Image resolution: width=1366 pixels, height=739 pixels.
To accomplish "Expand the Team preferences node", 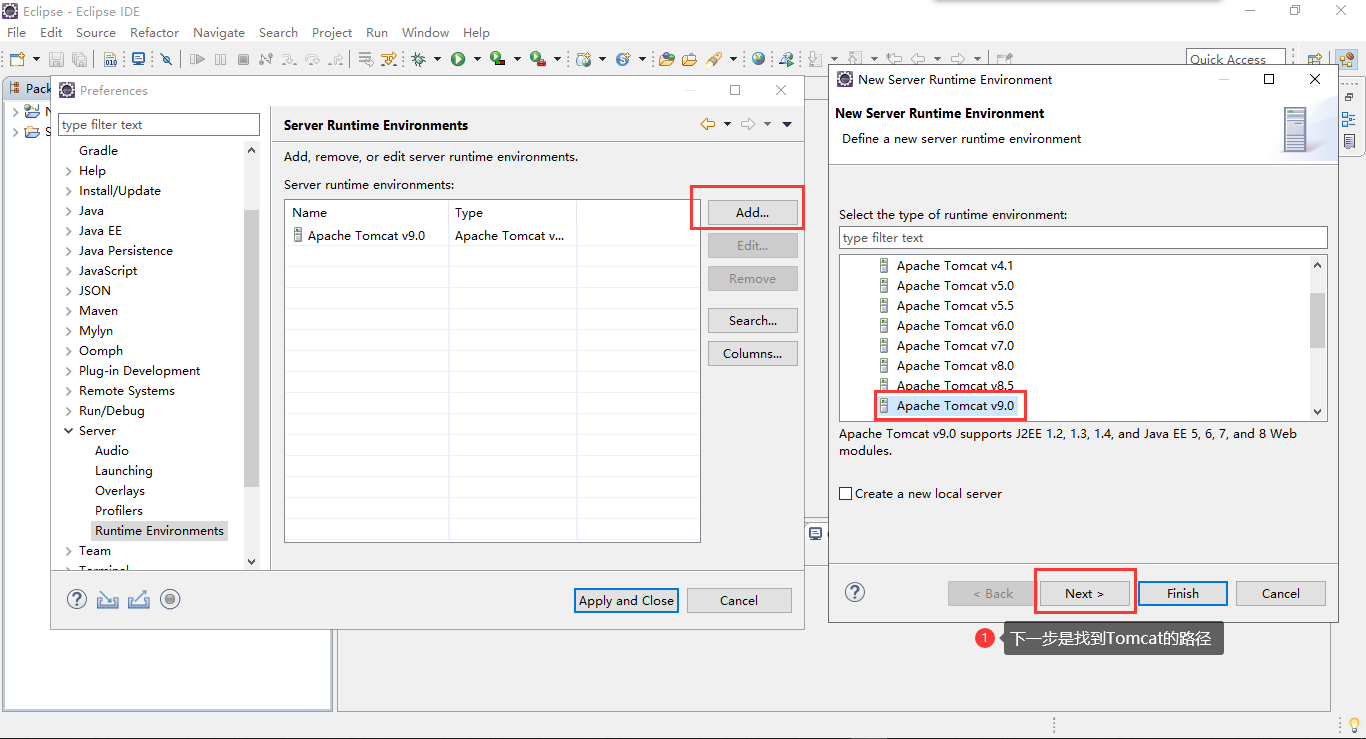I will pyautogui.click(x=68, y=551).
